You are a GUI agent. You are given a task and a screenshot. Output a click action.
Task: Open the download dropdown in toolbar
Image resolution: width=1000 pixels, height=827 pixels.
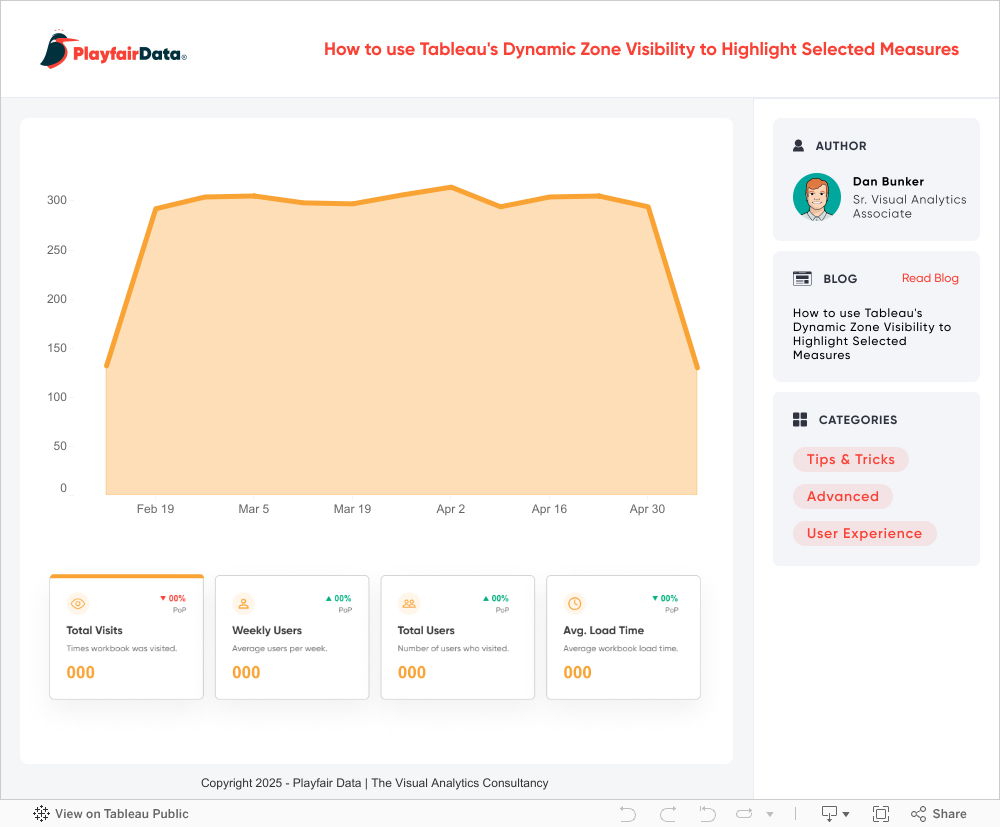pyautogui.click(x=834, y=814)
